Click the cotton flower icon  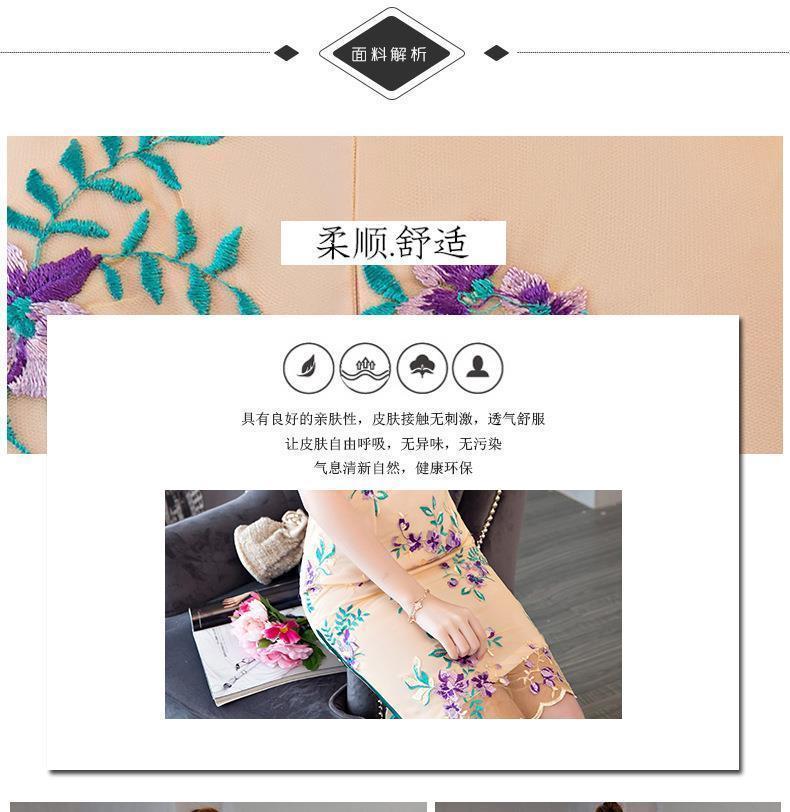421,368
